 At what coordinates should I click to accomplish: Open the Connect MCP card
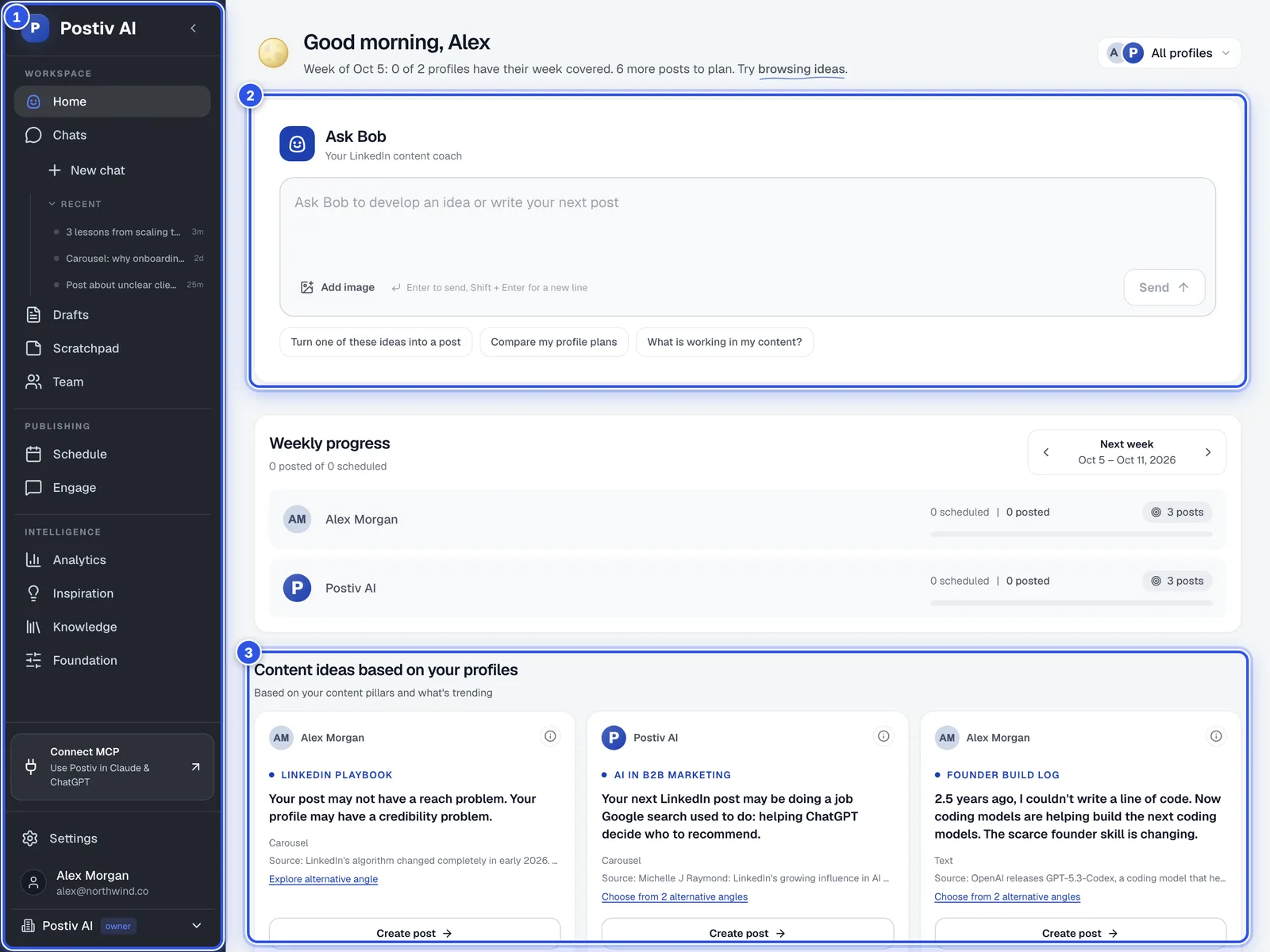pos(112,766)
